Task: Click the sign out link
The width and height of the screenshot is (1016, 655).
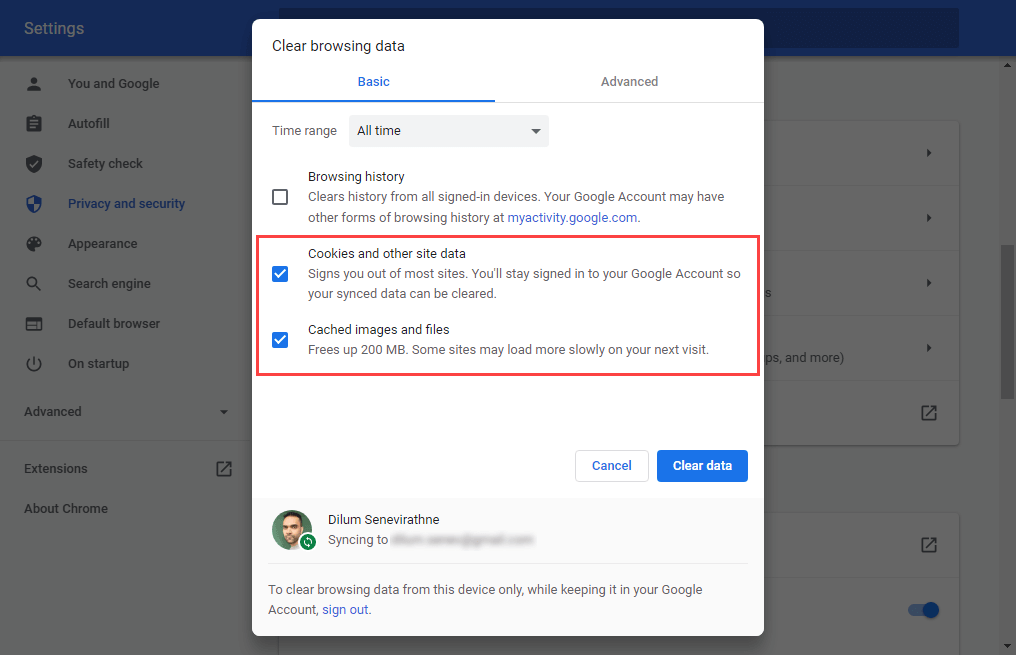Action: [x=345, y=610]
